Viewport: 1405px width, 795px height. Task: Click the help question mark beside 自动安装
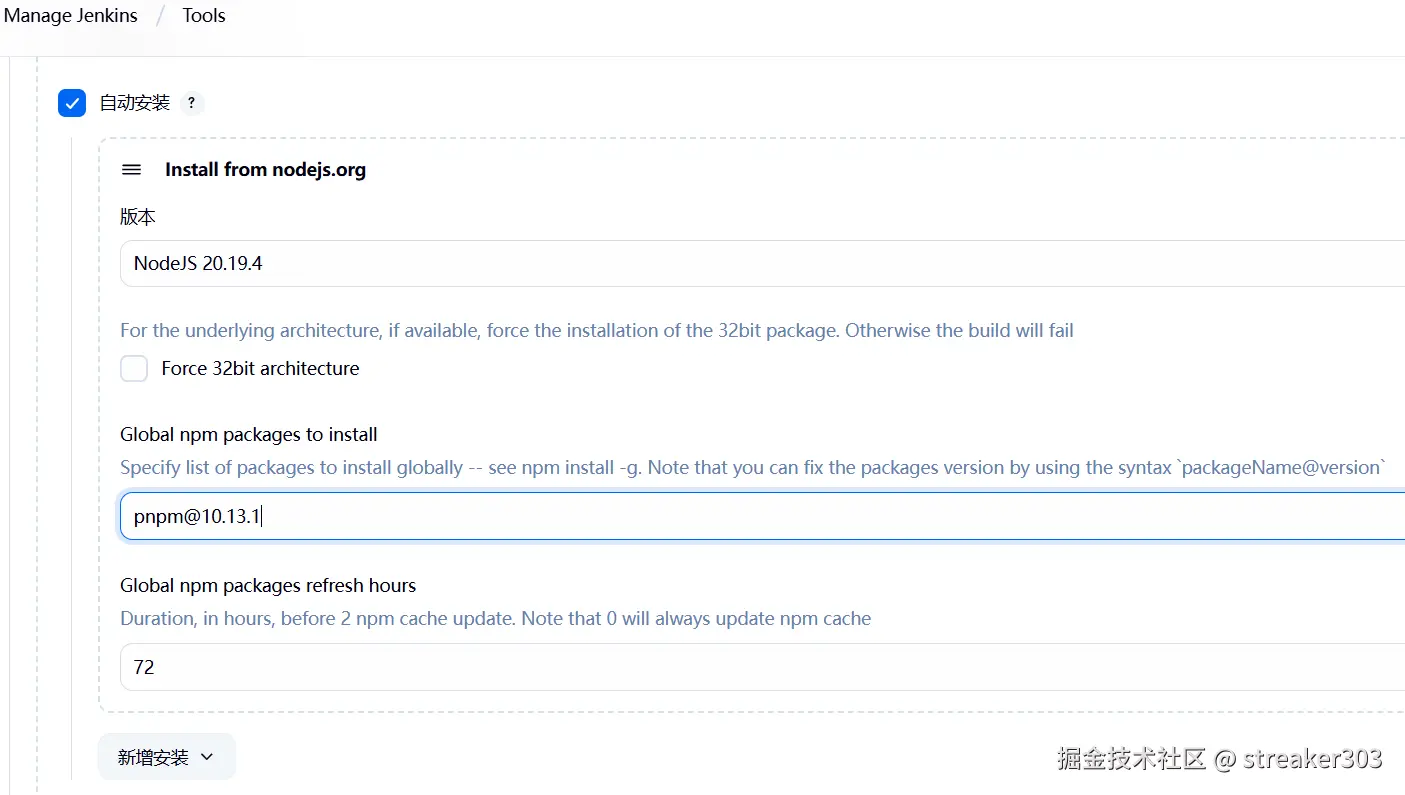pyautogui.click(x=191, y=103)
